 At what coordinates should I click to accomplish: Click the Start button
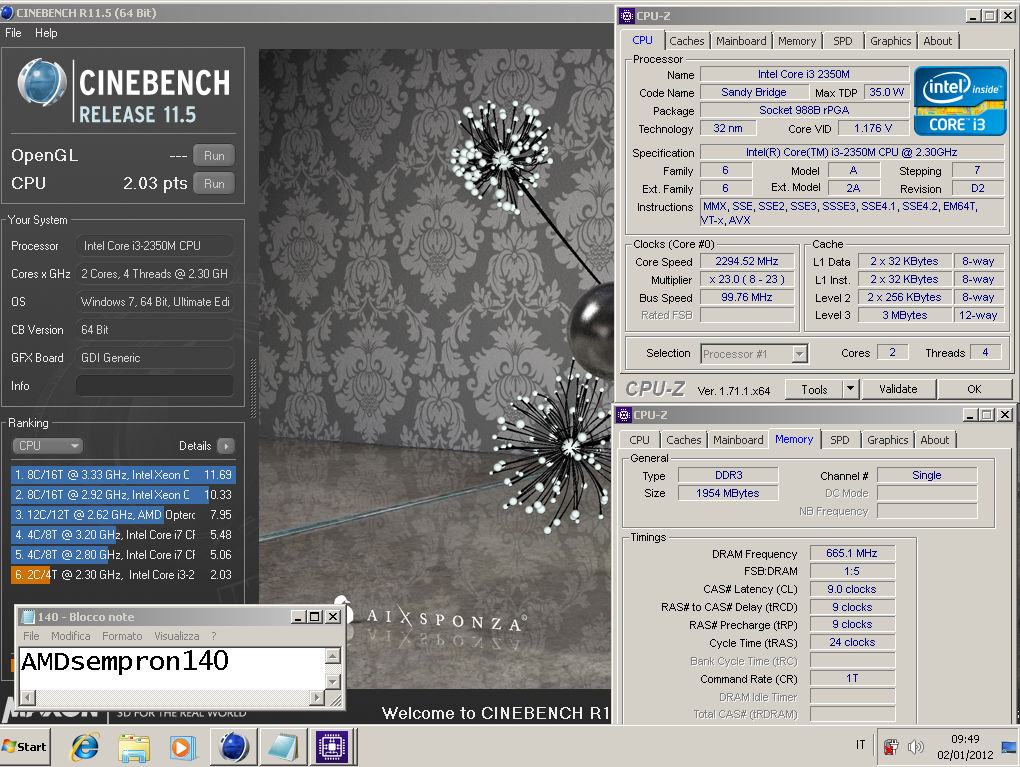(x=25, y=746)
